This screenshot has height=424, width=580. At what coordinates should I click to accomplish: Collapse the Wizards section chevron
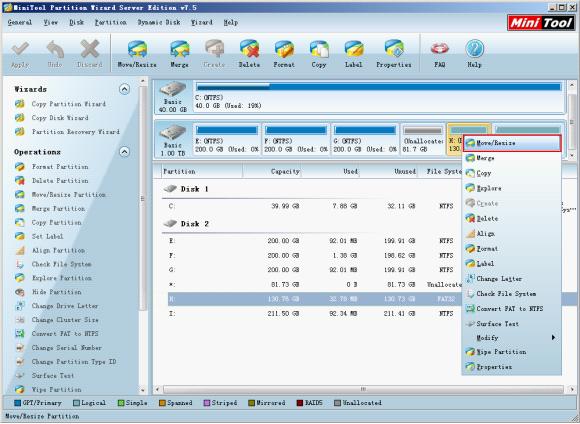click(x=125, y=89)
